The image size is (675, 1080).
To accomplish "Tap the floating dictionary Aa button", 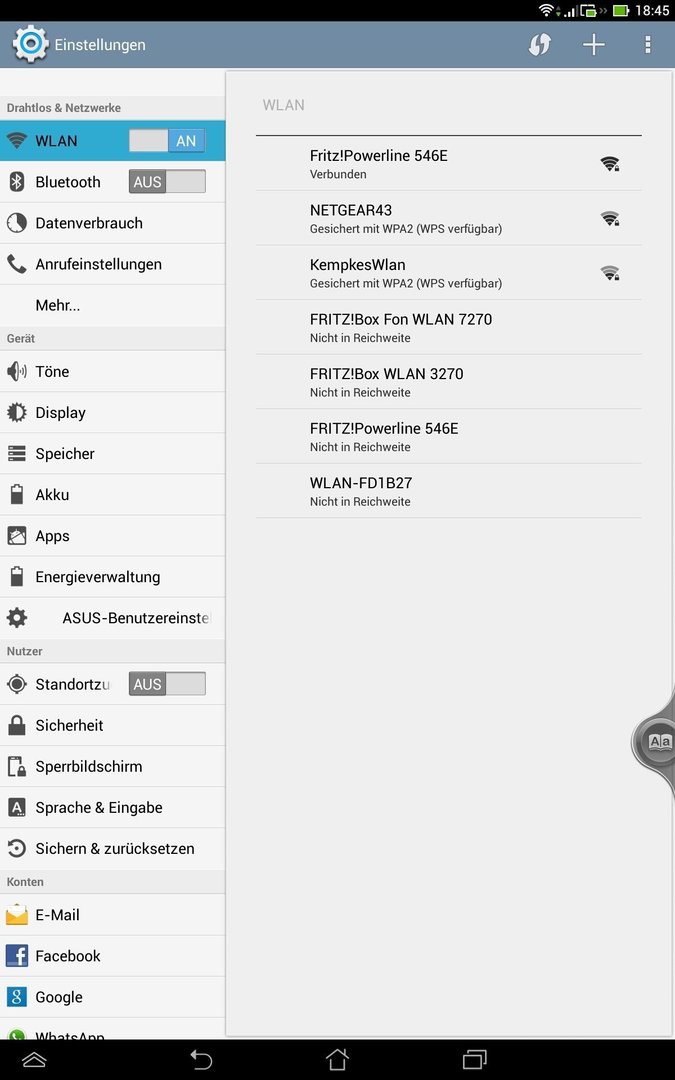I will (x=659, y=742).
